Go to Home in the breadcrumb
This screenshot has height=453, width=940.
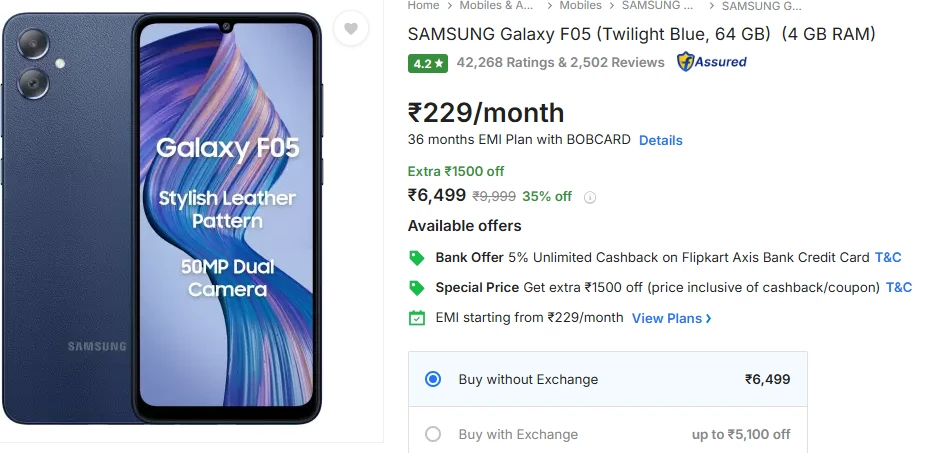(x=423, y=6)
